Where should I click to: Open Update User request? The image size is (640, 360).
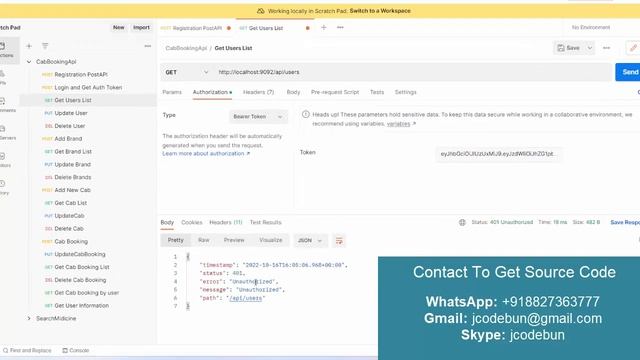(71, 113)
